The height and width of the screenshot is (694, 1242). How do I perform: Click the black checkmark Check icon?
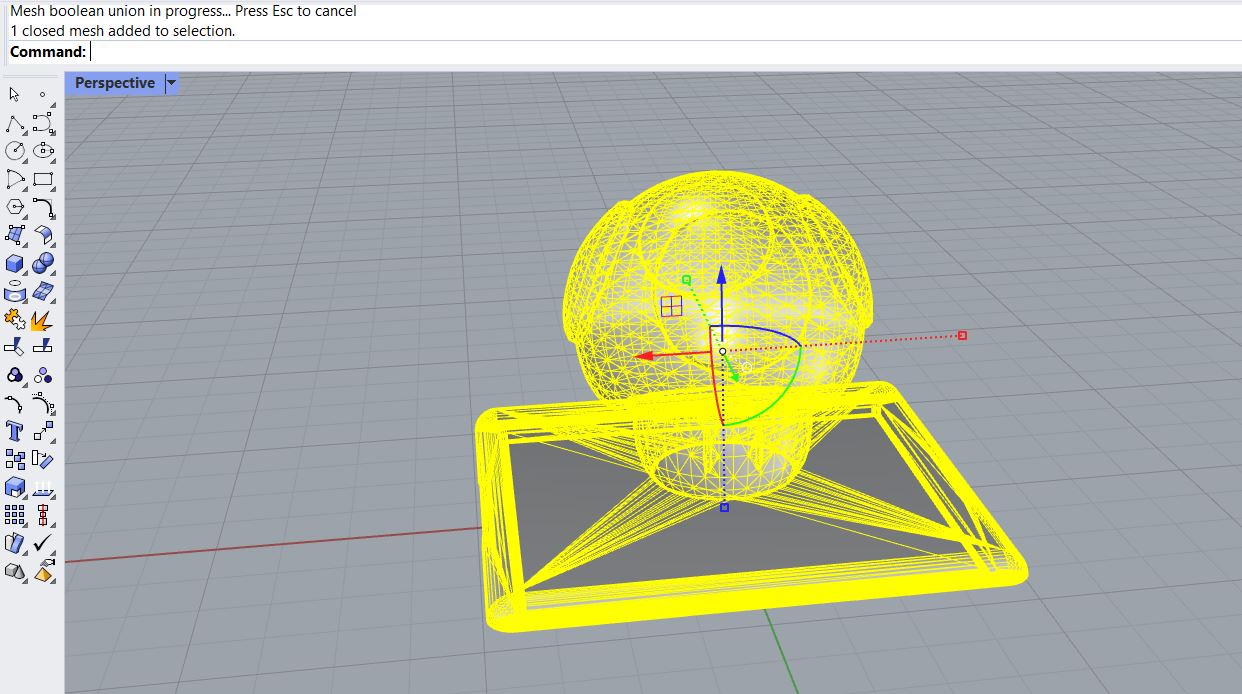click(x=43, y=543)
